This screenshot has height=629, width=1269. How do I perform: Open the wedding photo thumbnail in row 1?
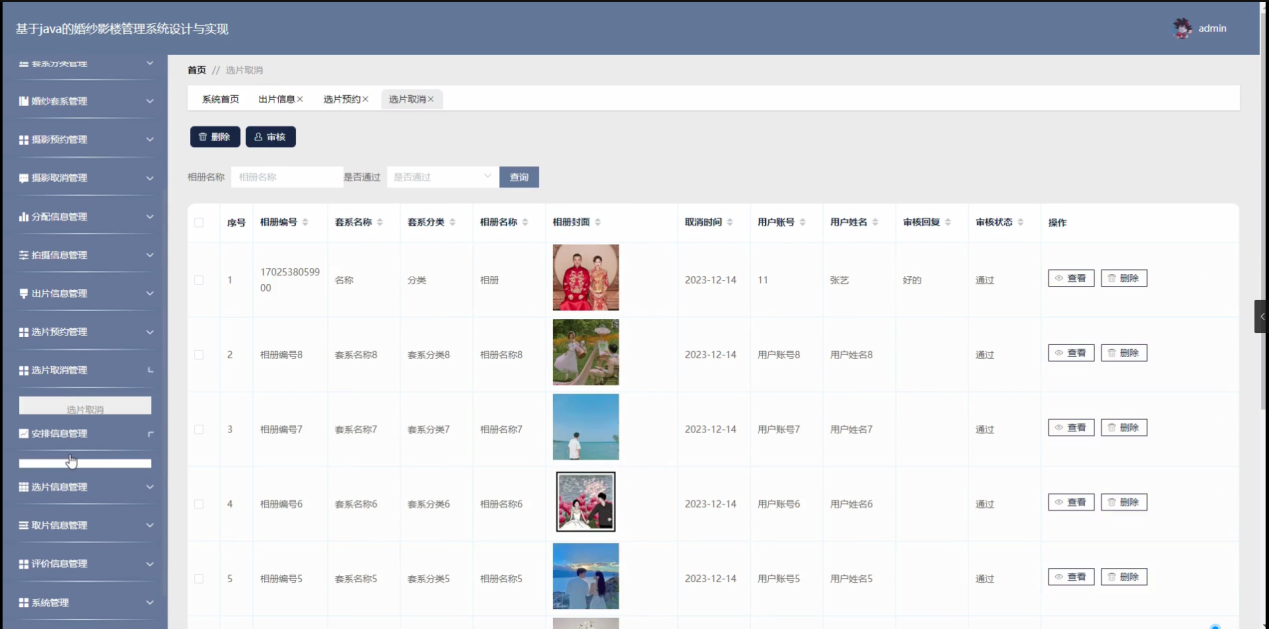(x=585, y=277)
